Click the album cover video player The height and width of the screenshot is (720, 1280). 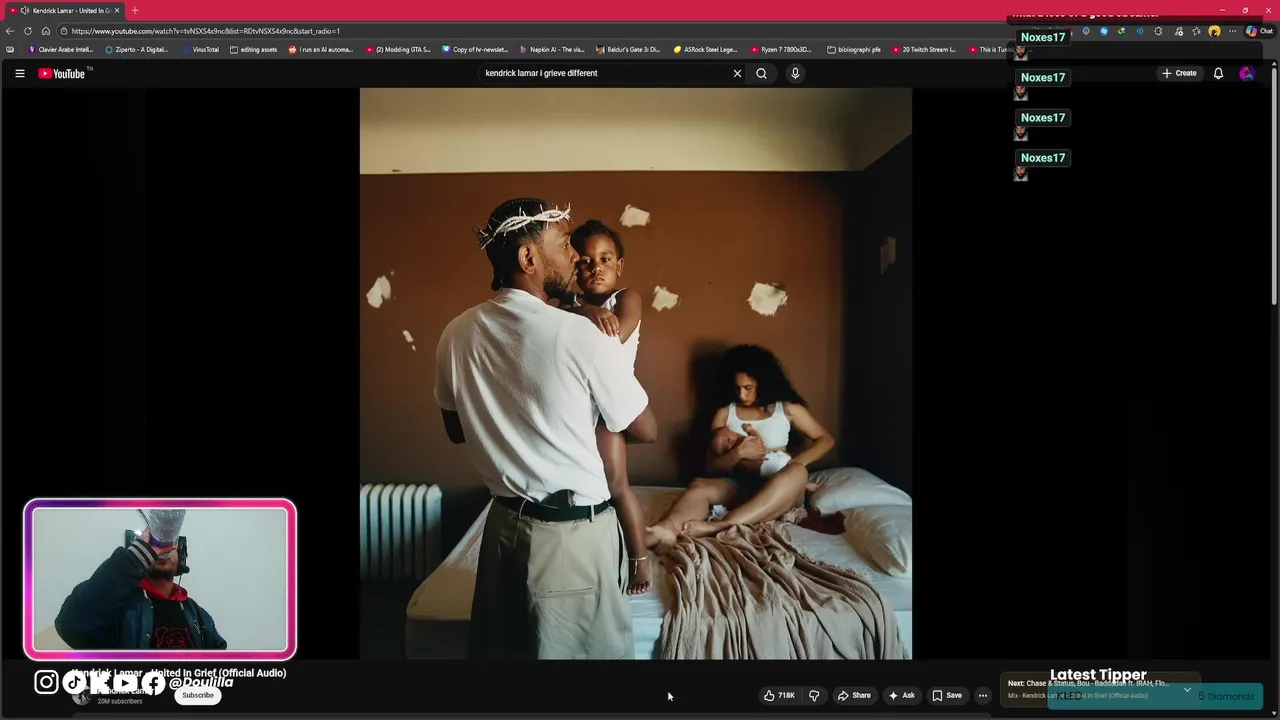(636, 373)
